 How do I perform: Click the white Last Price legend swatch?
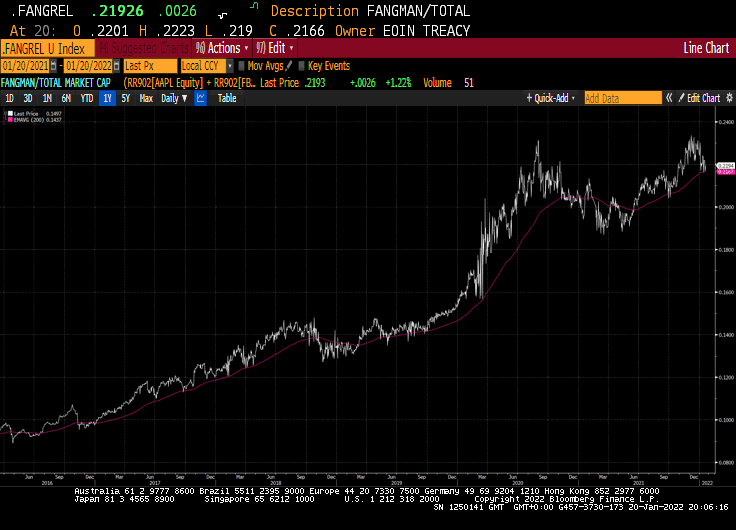tap(10, 114)
